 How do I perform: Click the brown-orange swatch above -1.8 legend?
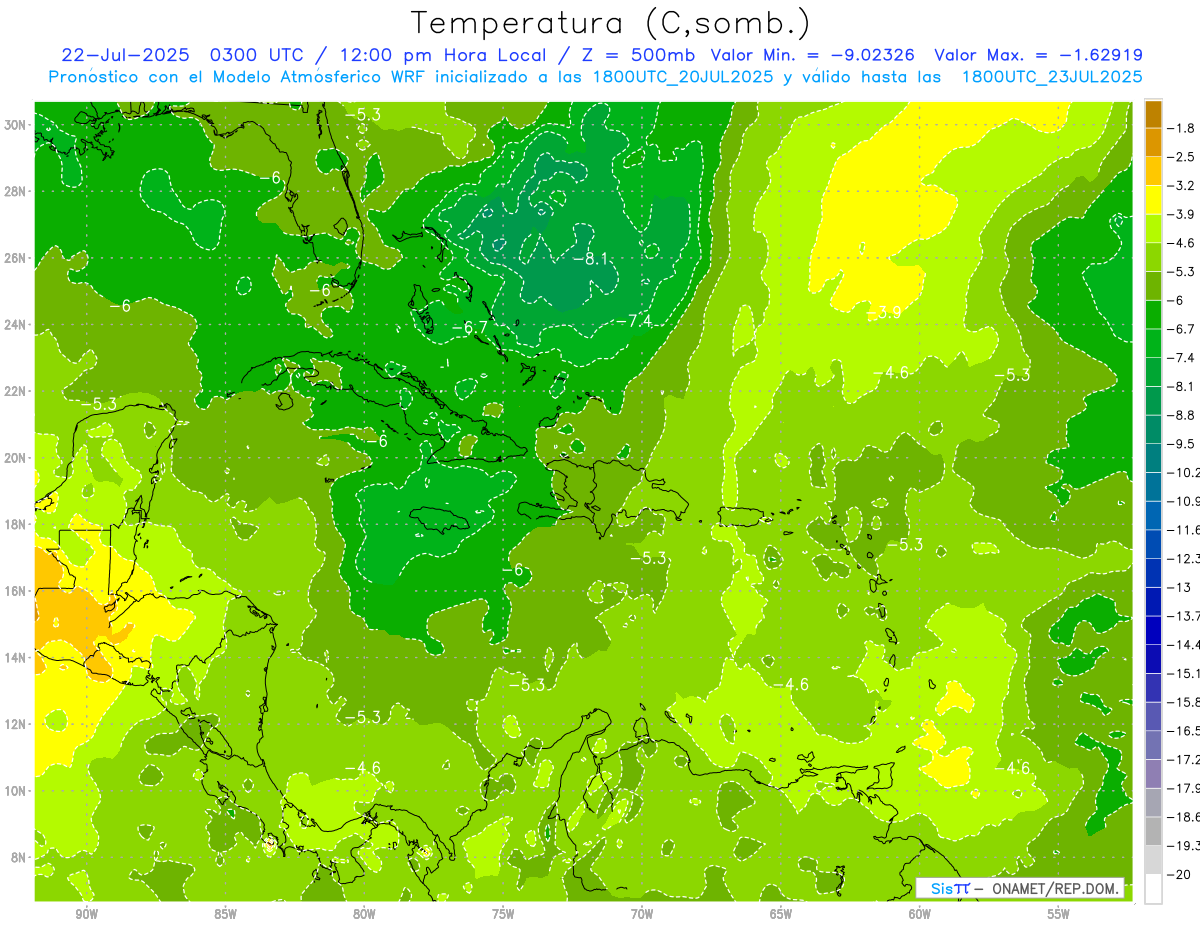click(1153, 114)
